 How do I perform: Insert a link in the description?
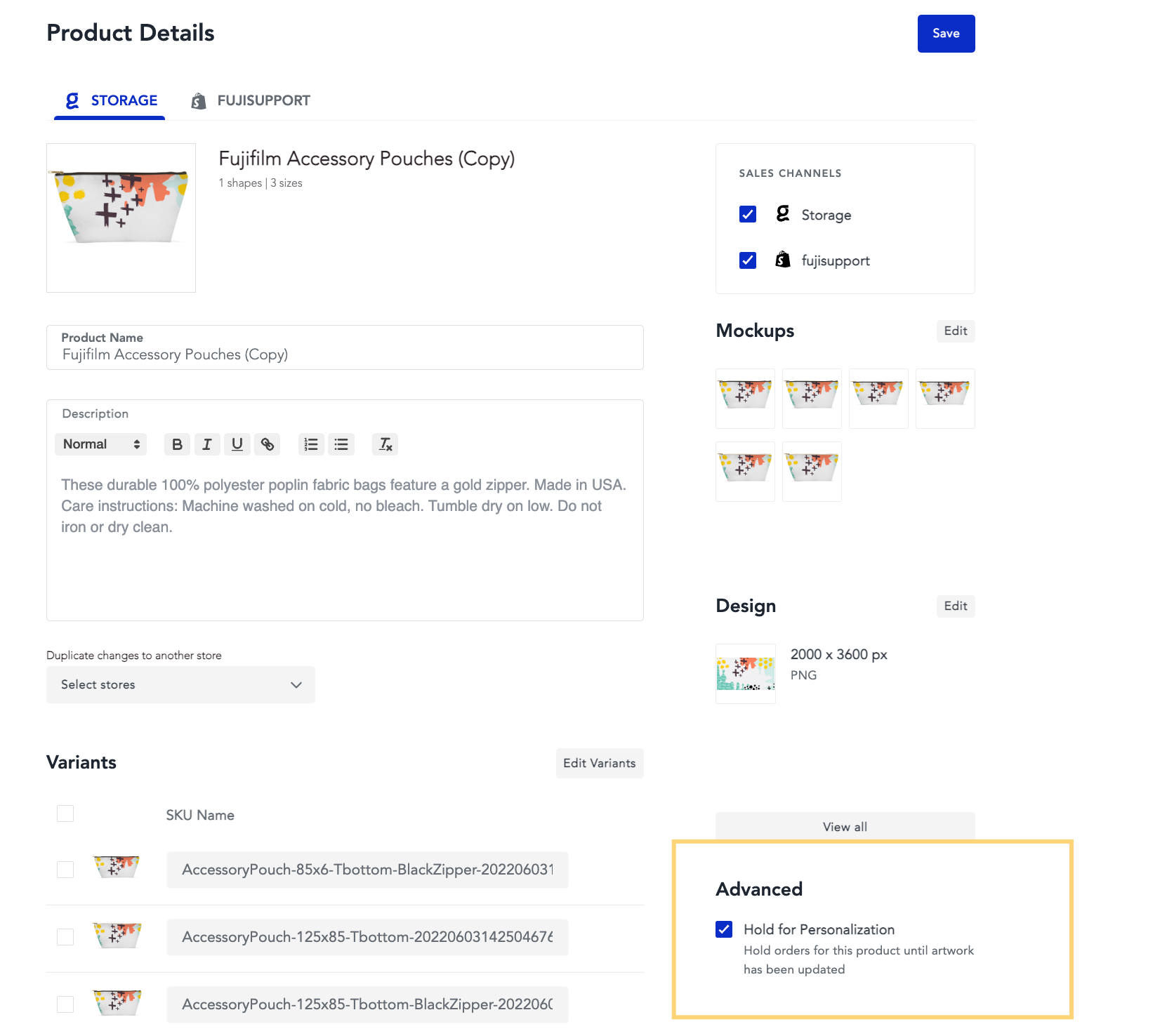tap(268, 444)
